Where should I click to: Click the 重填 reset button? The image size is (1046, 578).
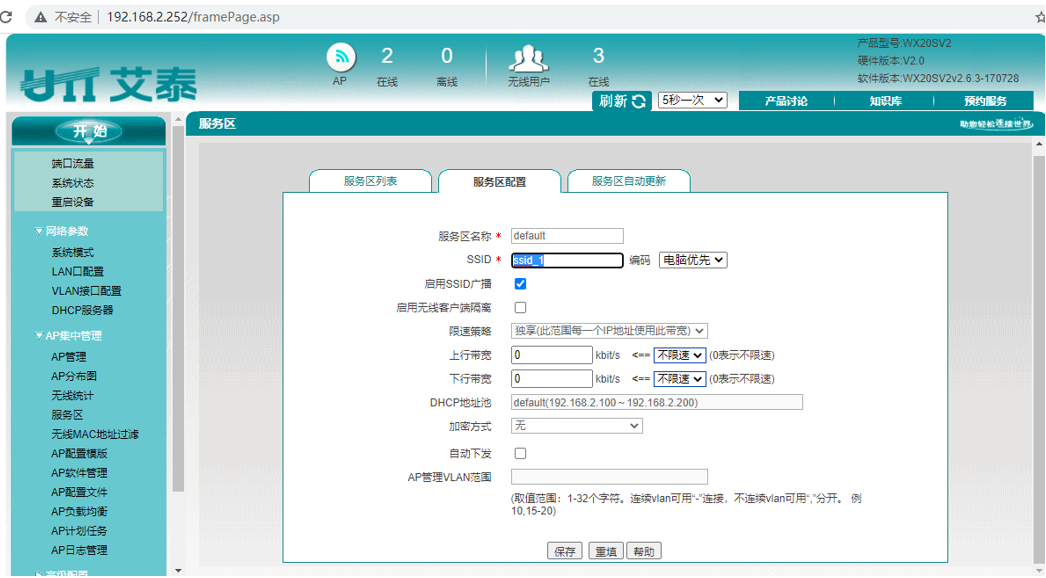click(605, 551)
